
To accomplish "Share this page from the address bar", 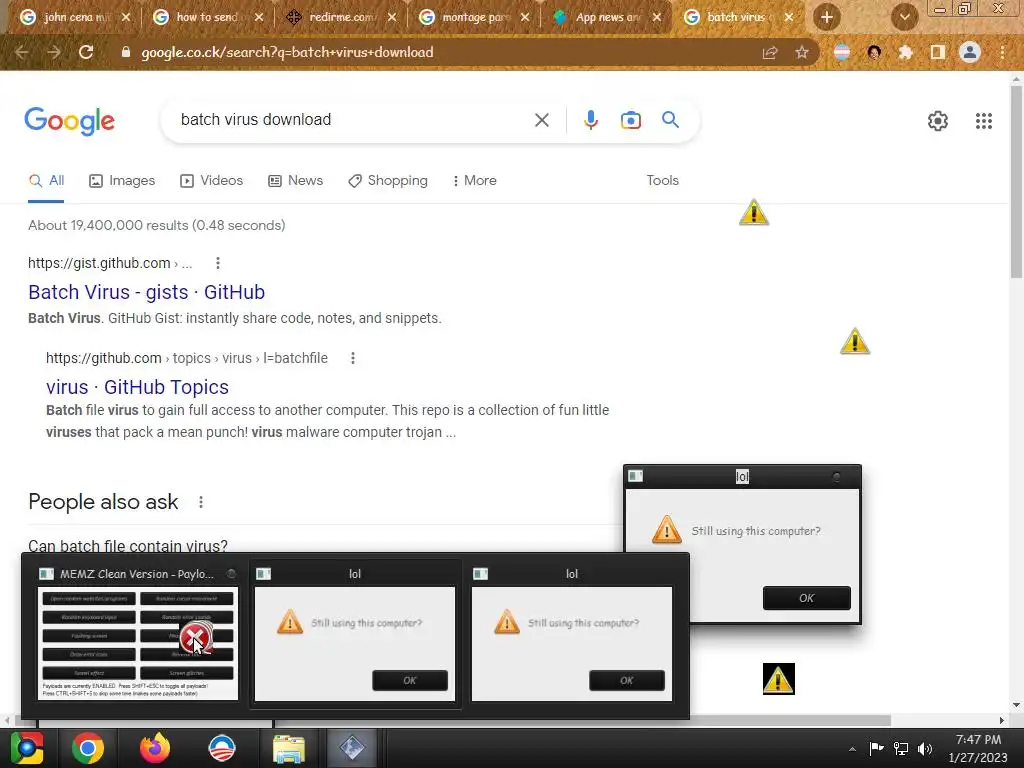I will (770, 52).
